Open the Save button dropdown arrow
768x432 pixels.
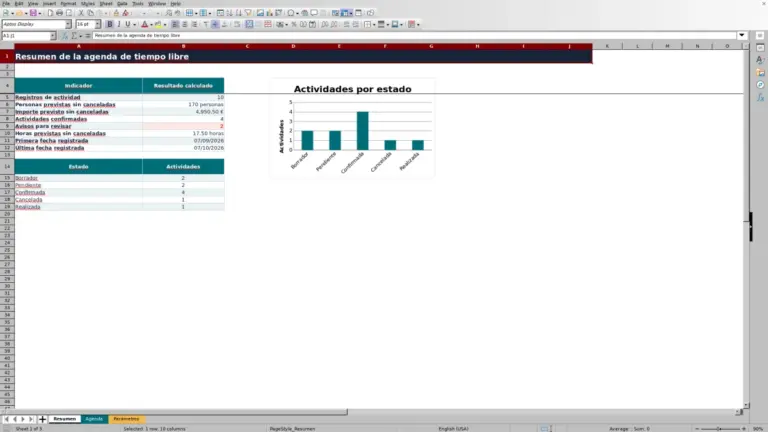tap(40, 13)
